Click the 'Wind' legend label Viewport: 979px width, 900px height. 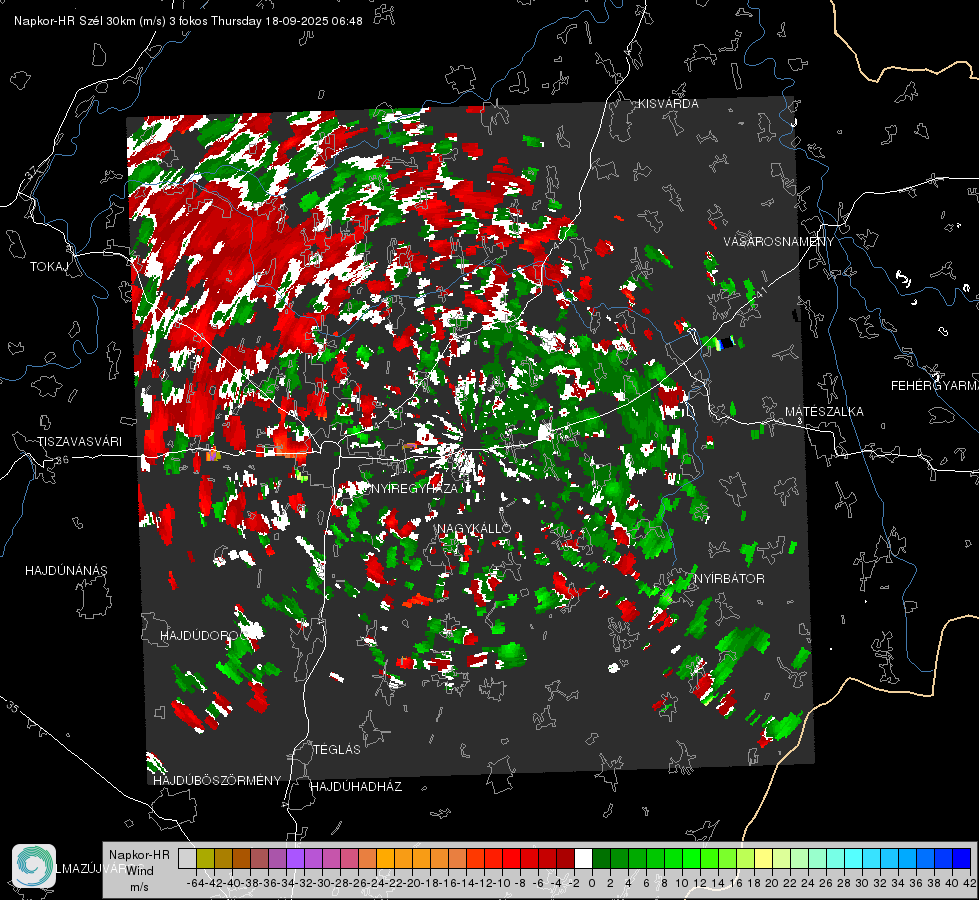(x=140, y=871)
